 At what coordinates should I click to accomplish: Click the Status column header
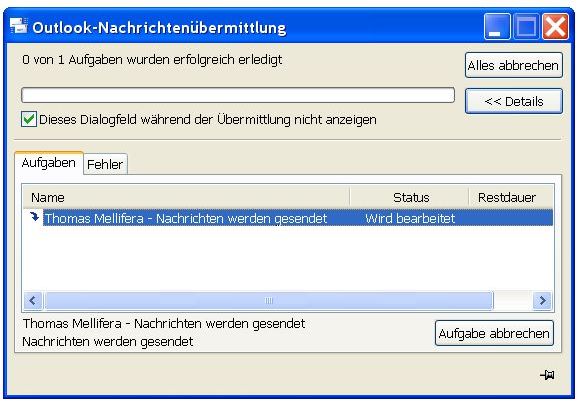click(x=409, y=197)
